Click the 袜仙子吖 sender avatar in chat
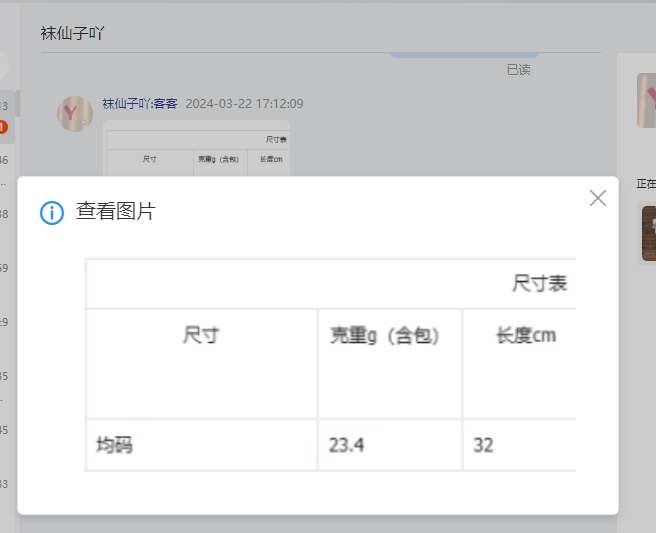Screen dimensions: 656x533 pyautogui.click(x=75, y=113)
